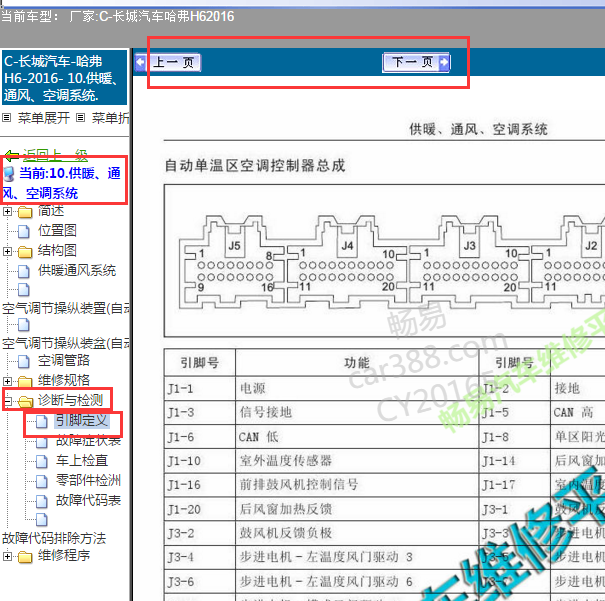
Task: Click 菜单展开 to expand all menus
Action: click(44, 118)
